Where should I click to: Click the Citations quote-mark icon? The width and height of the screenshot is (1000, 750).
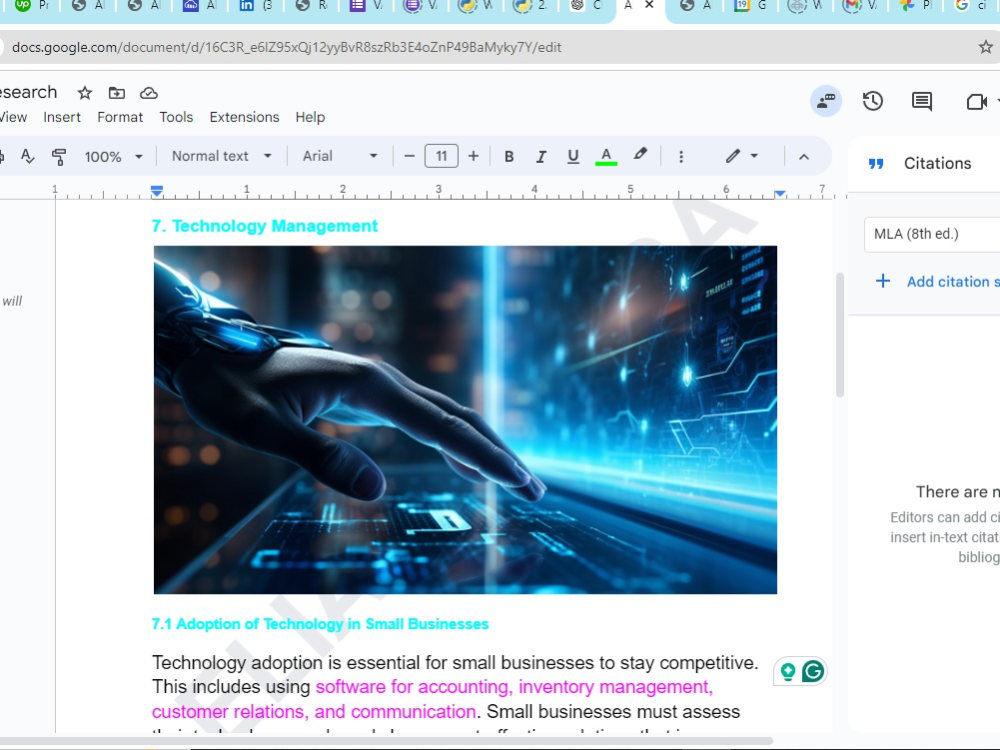876,164
